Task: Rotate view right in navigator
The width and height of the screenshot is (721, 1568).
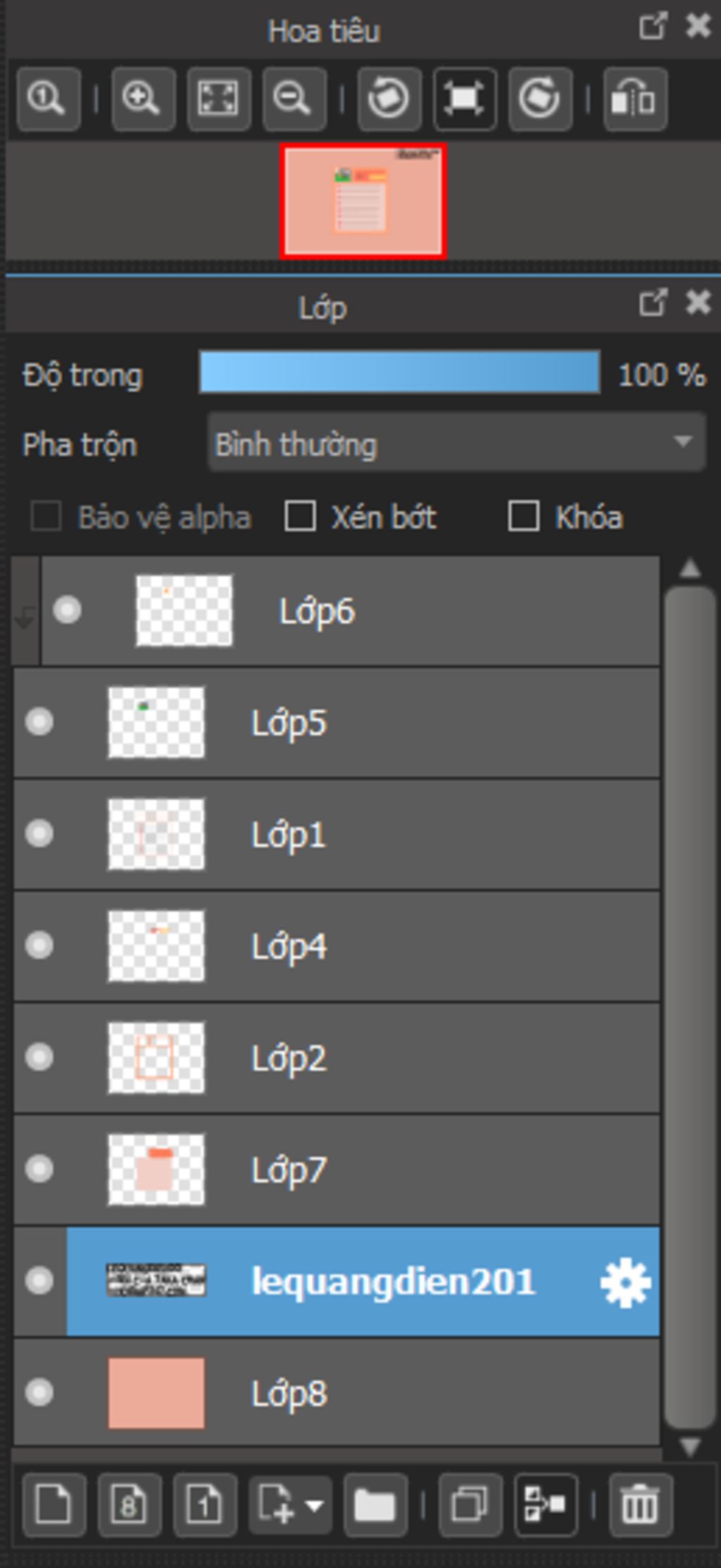Action: coord(540,99)
